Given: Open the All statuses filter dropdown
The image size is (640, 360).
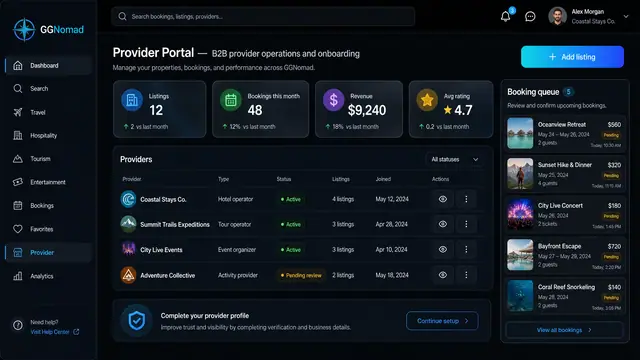Looking at the screenshot, I should (x=455, y=159).
